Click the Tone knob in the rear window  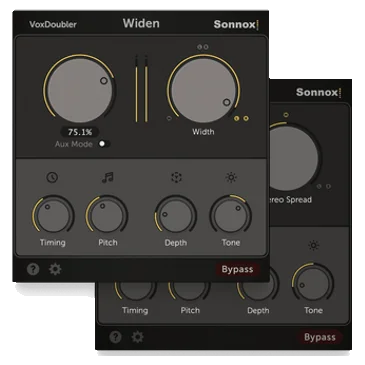pos(313,283)
